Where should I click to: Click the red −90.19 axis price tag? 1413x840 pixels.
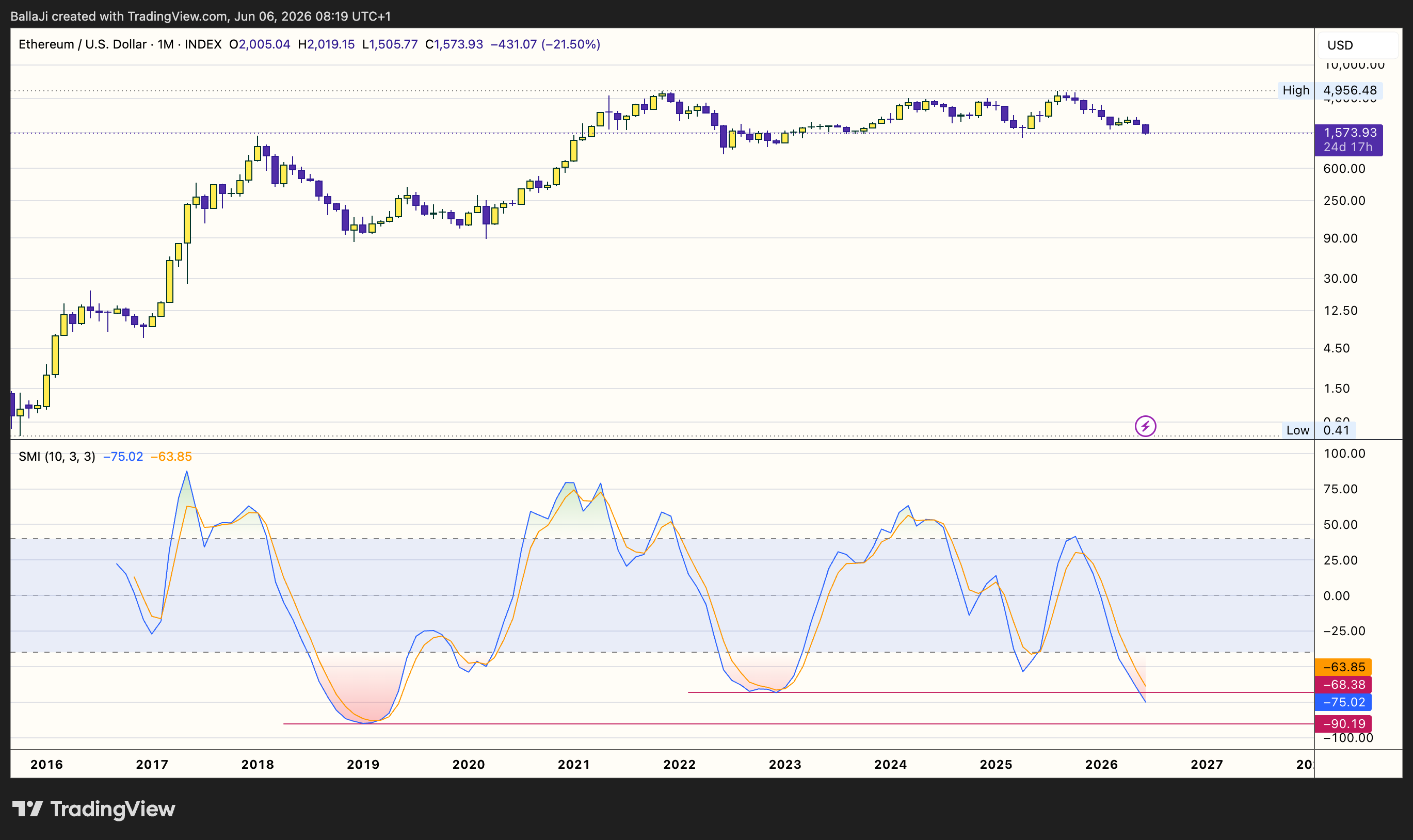[1343, 724]
